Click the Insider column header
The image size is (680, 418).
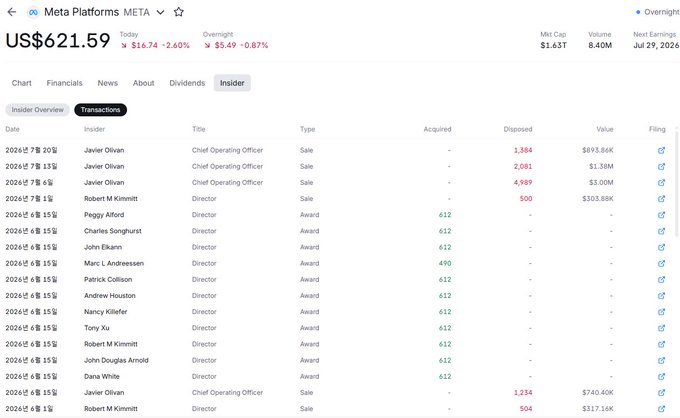click(95, 129)
